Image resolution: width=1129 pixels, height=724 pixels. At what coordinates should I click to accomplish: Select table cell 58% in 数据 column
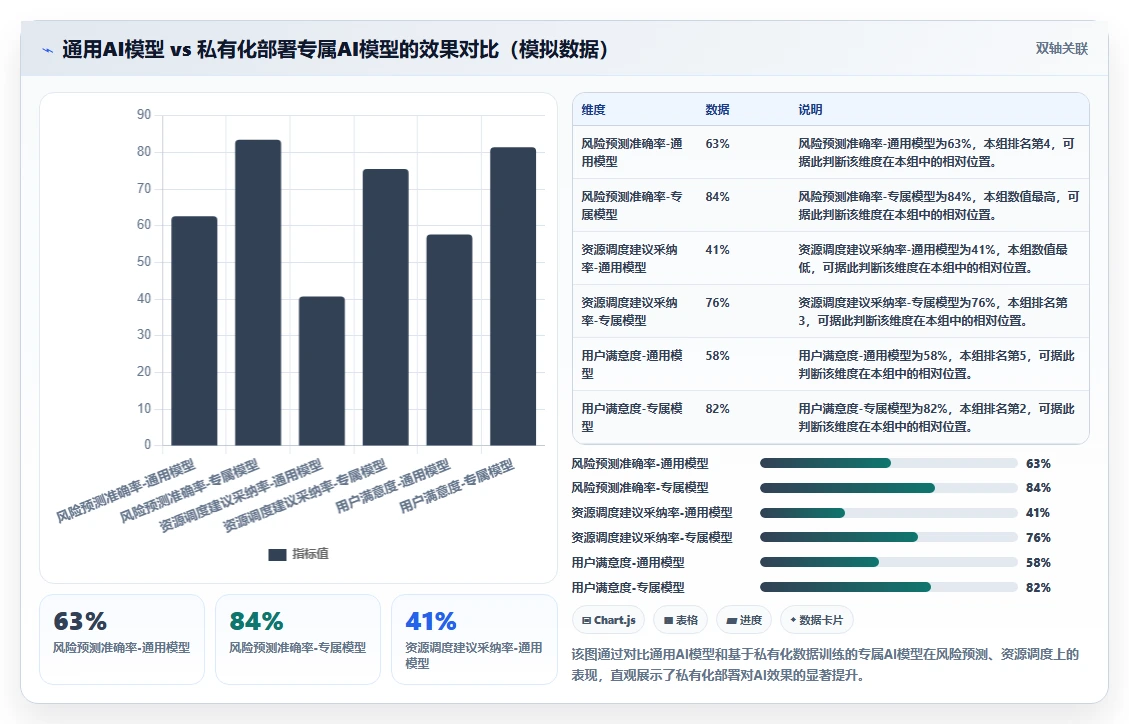[x=717, y=356]
